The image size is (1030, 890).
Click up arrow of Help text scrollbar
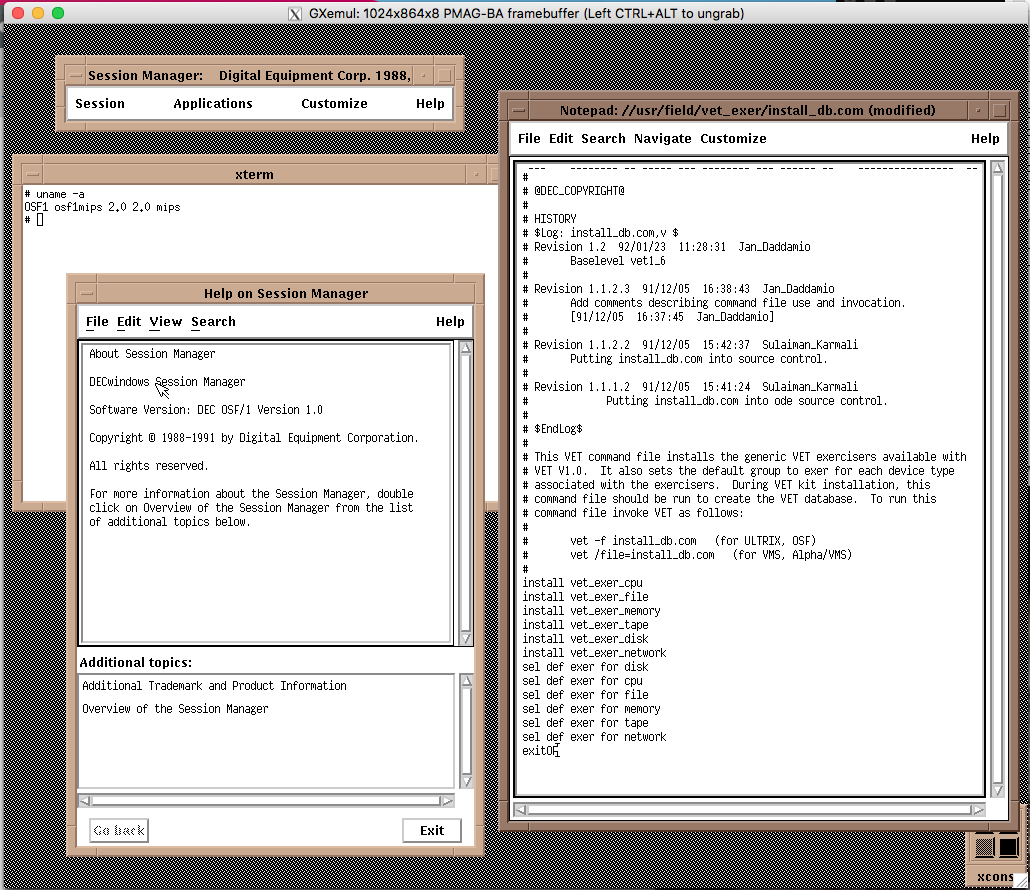coord(466,348)
